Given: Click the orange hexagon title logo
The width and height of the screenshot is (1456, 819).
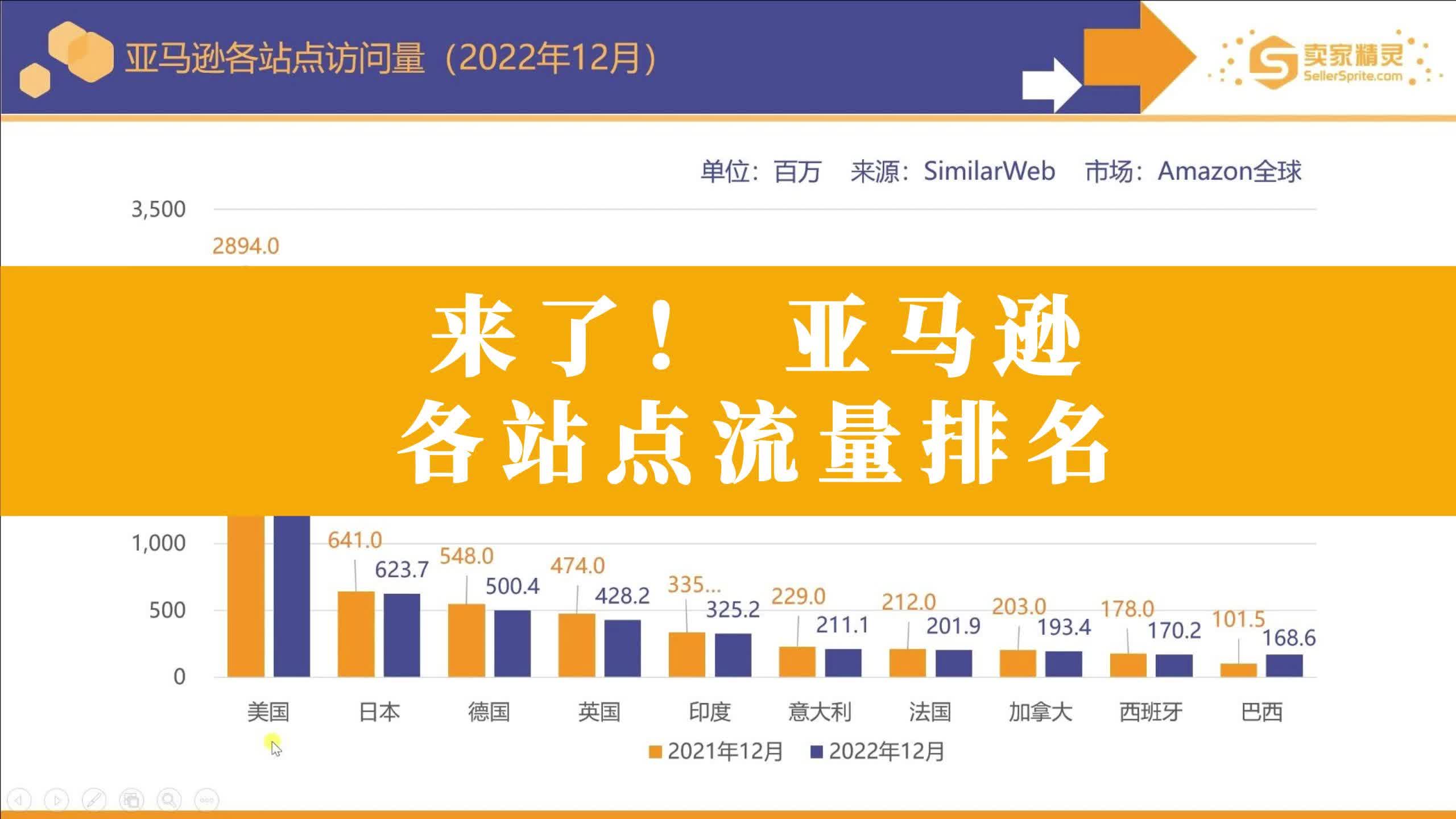Looking at the screenshot, I should [66, 59].
